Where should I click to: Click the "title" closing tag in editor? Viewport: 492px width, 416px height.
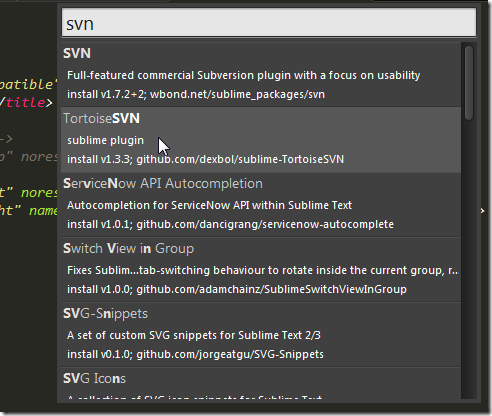tap(26, 102)
